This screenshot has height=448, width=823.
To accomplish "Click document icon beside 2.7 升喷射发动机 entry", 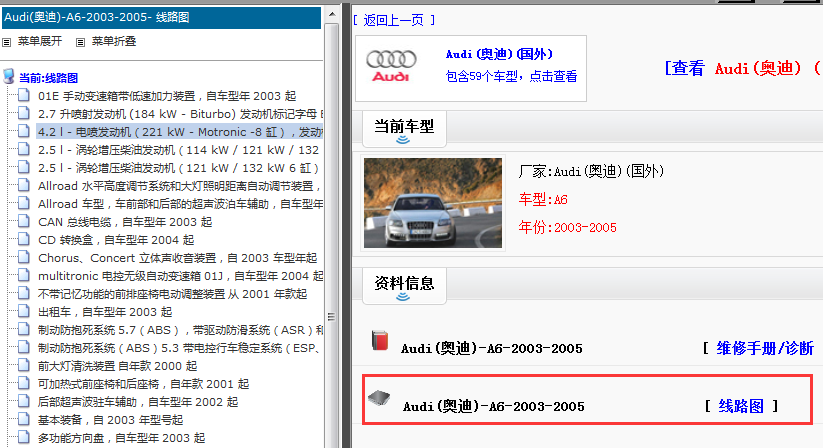I will [x=24, y=113].
